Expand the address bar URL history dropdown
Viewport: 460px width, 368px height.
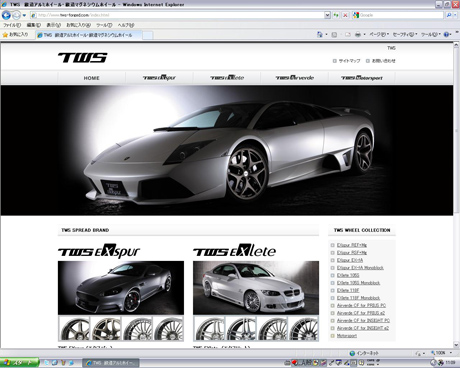tap(327, 15)
